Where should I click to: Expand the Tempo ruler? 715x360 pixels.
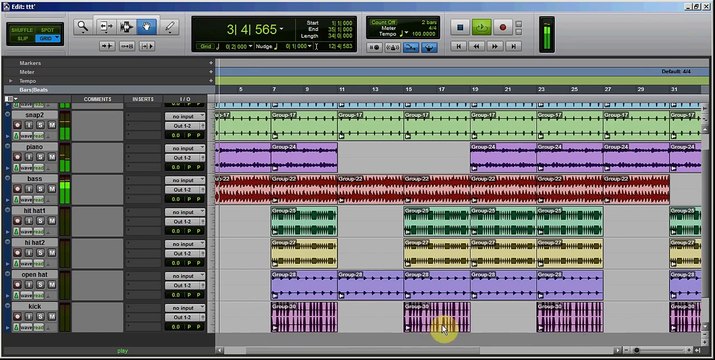[11, 81]
